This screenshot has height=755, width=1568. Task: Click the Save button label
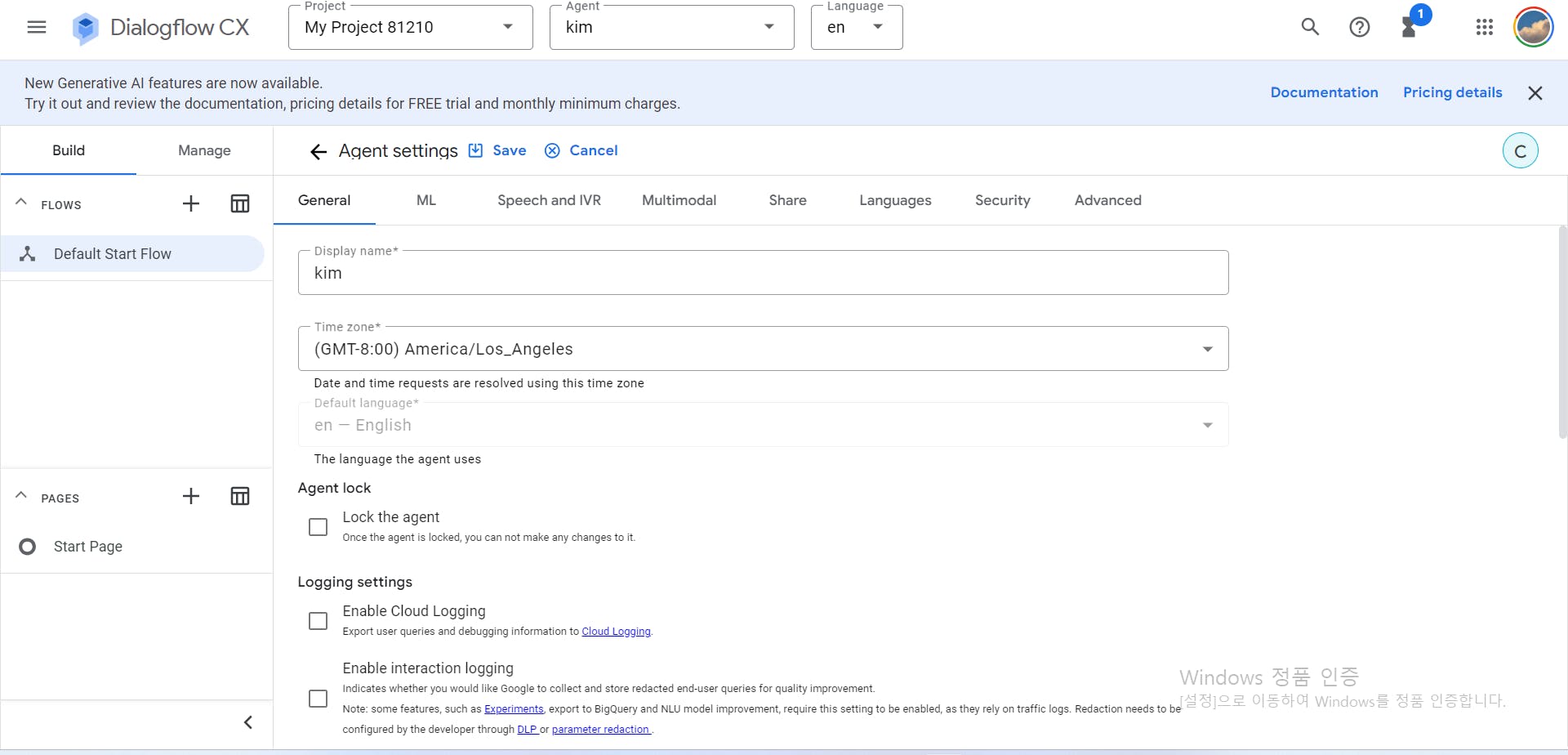click(x=510, y=150)
